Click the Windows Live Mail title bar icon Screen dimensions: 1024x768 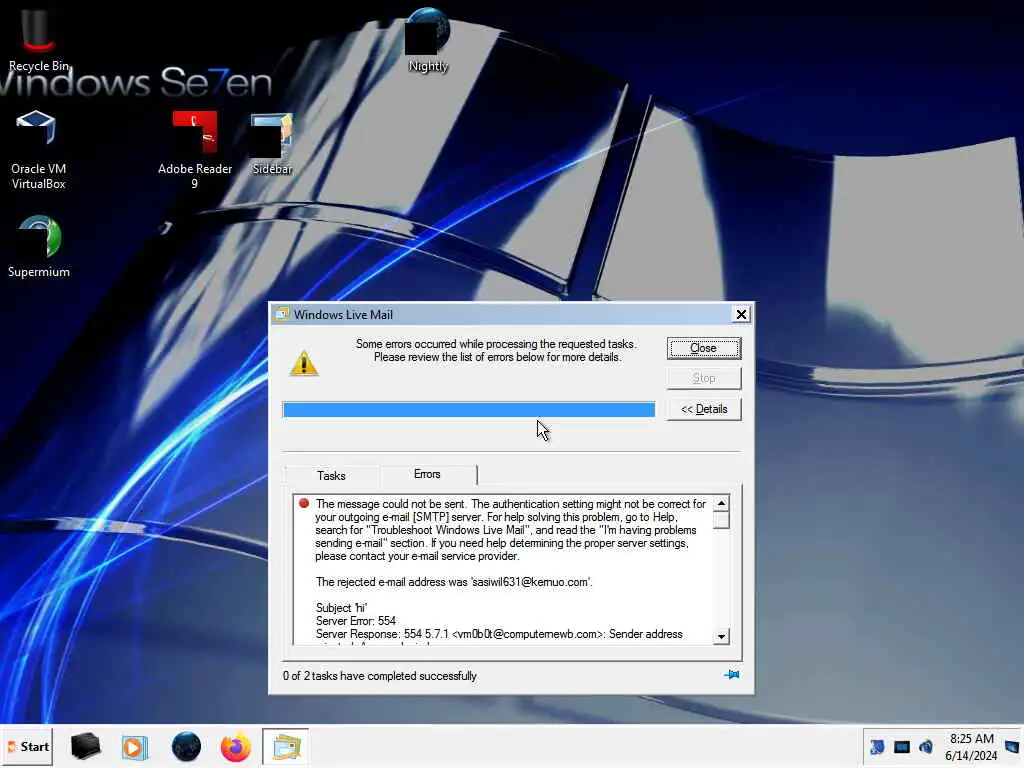[281, 314]
